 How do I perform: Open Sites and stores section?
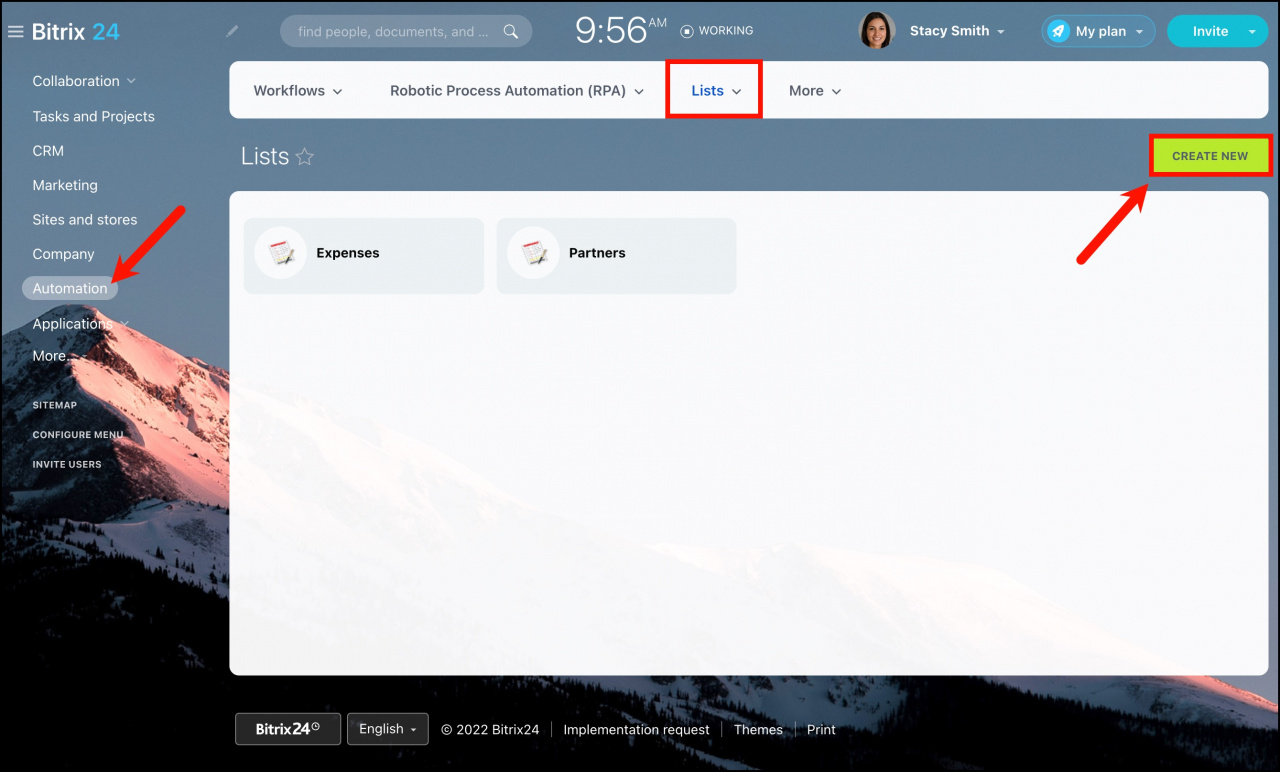(x=85, y=220)
